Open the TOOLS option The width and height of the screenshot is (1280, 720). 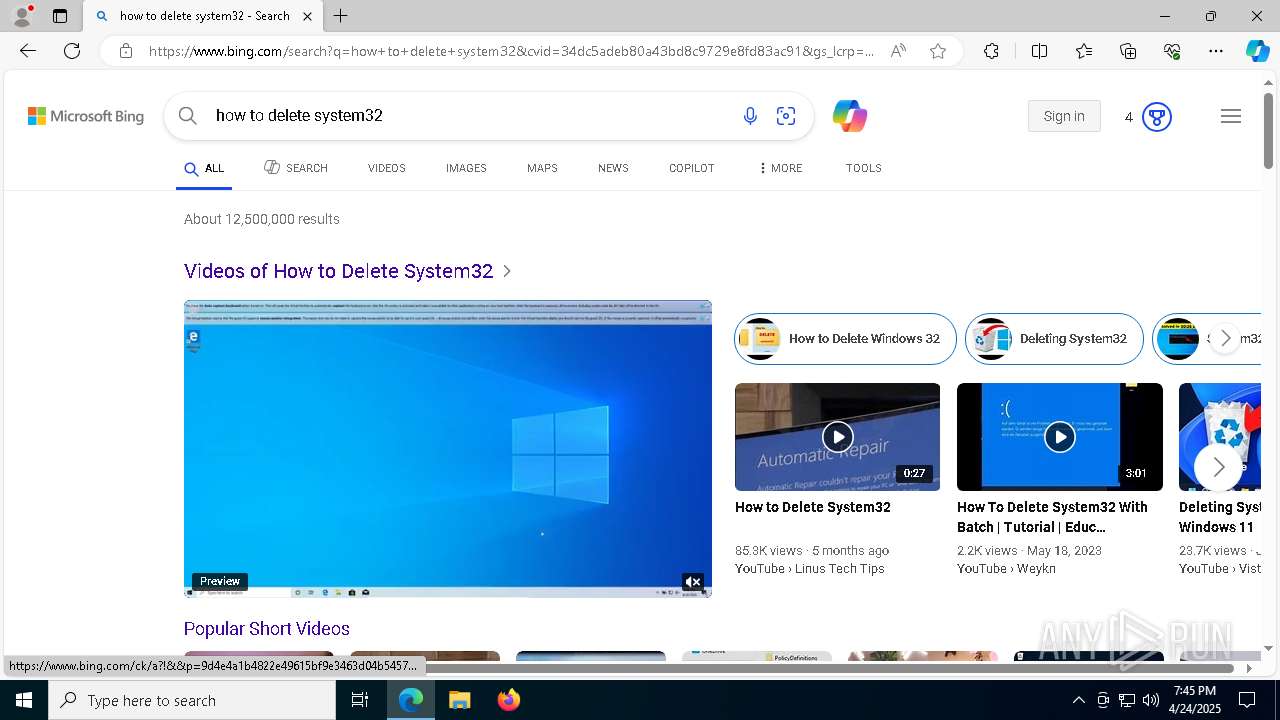[x=864, y=168]
